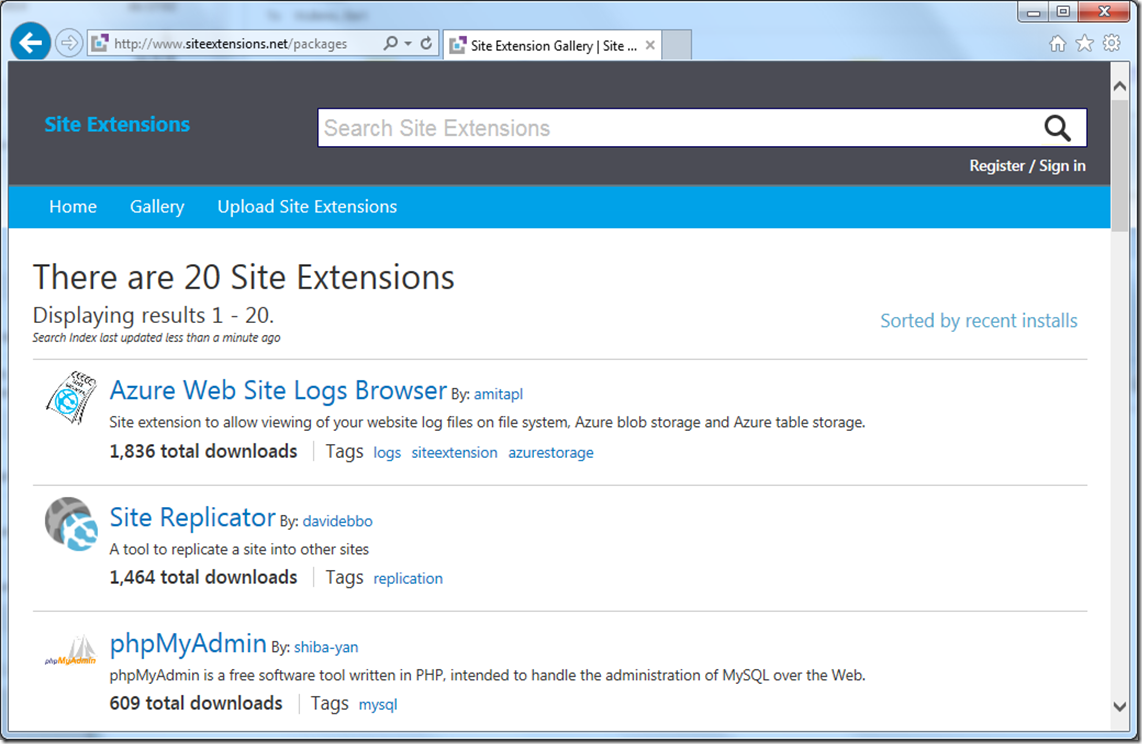The height and width of the screenshot is (744, 1142).
Task: Click 'There are 20 Site Extensions' heading
Action: click(x=243, y=277)
